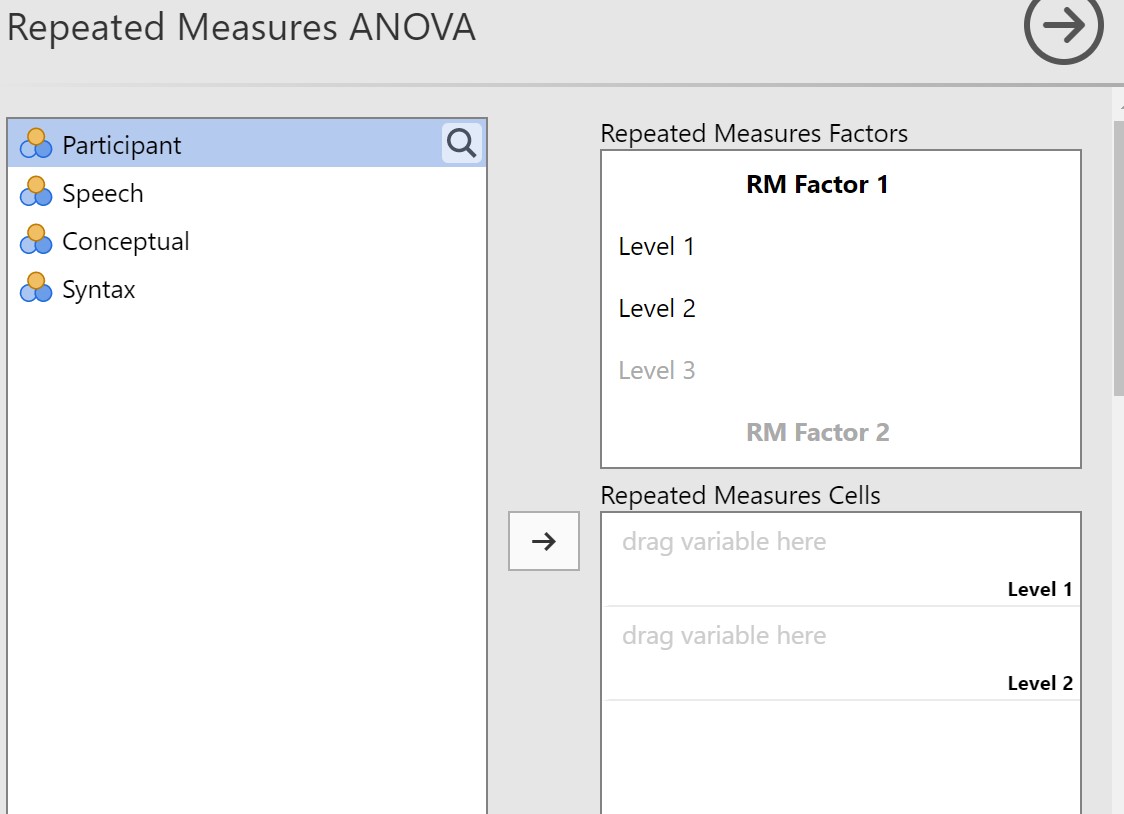
Task: Click the Participant nominal variable icon
Action: click(36, 144)
